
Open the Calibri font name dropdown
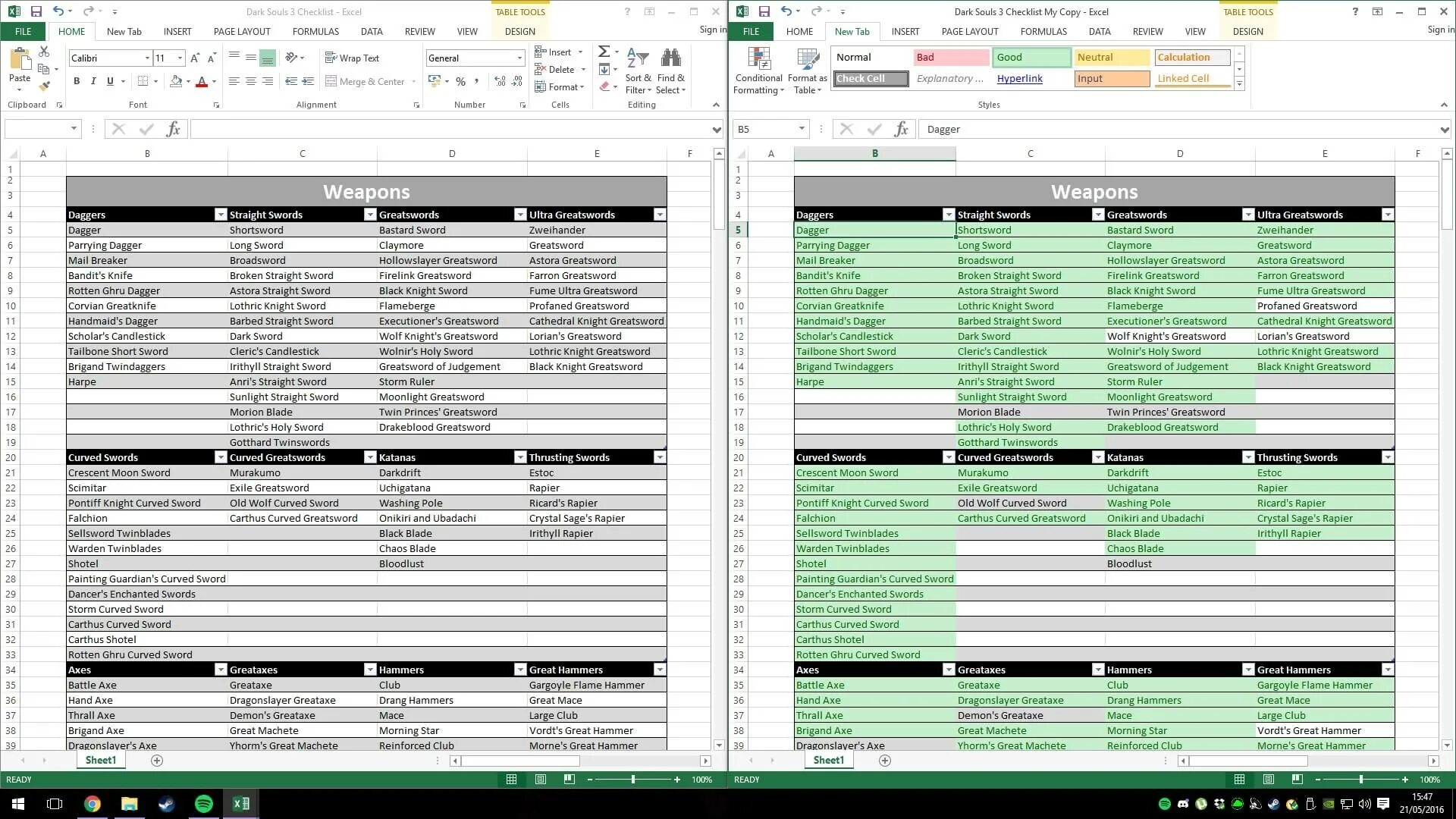[x=146, y=58]
